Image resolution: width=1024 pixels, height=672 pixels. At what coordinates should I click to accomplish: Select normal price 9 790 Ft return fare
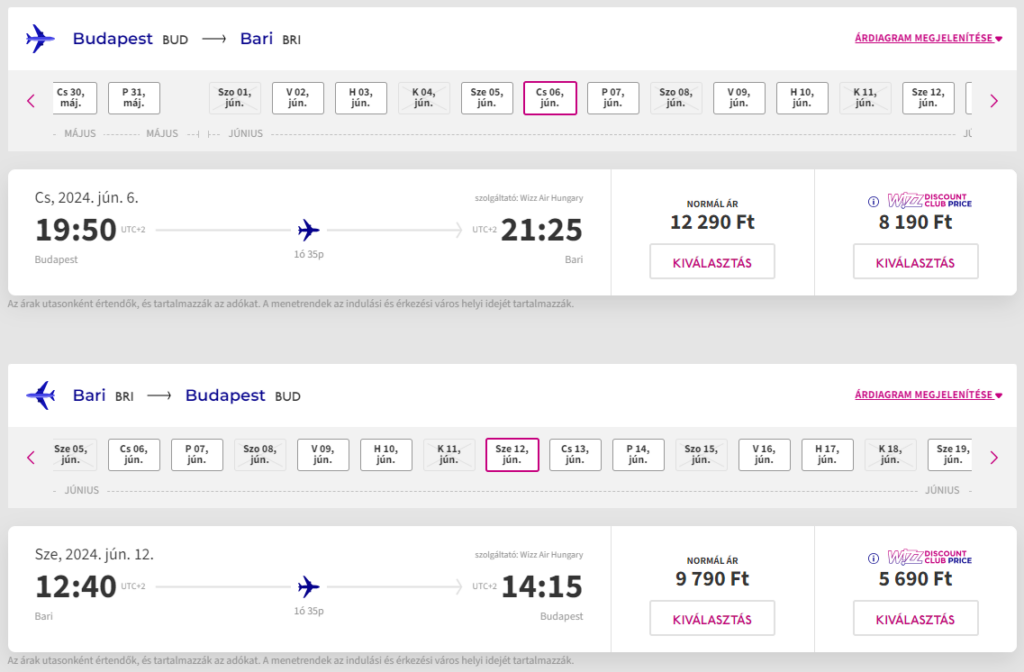[712, 619]
